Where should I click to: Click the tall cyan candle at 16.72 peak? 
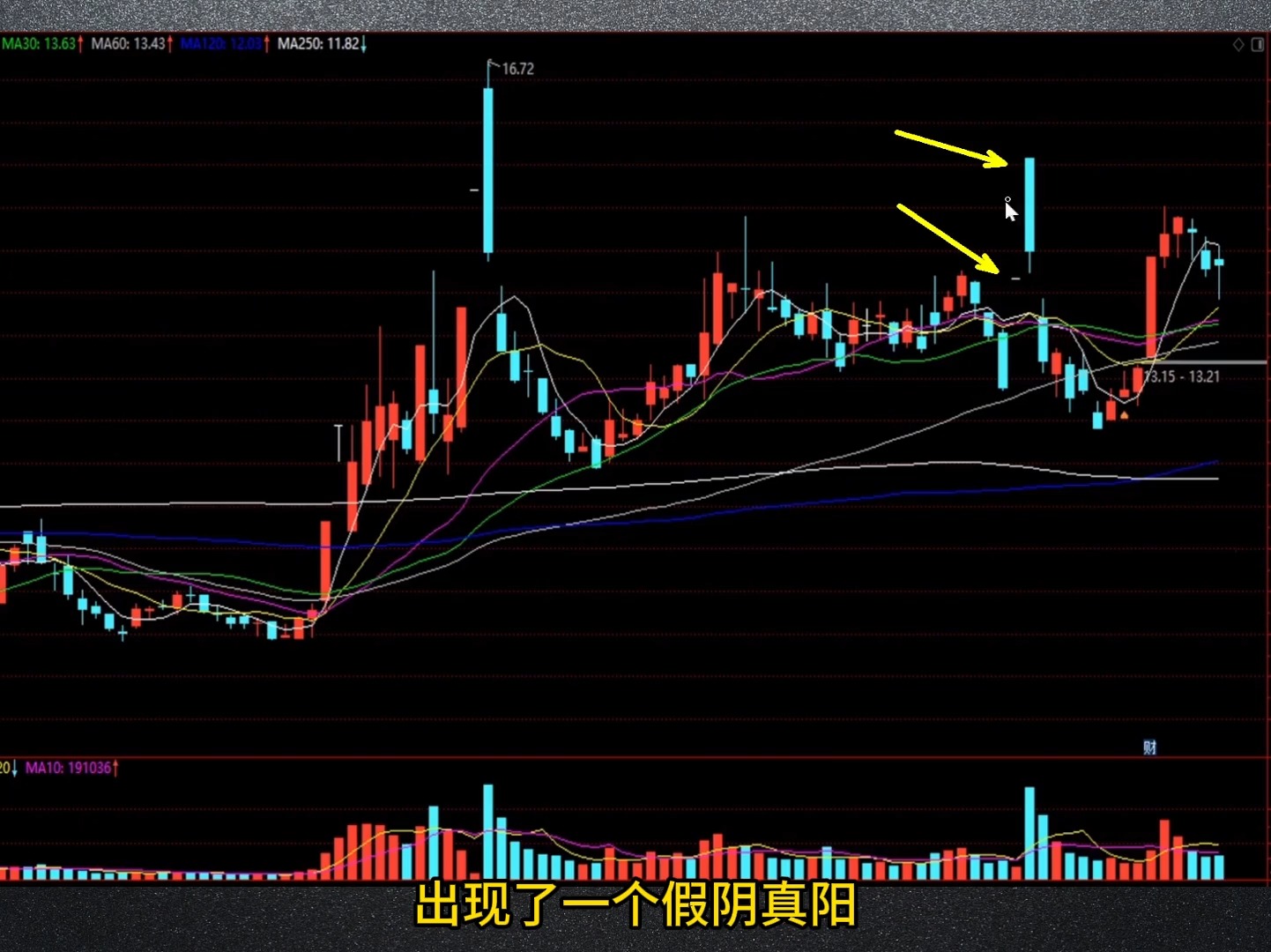point(488,169)
